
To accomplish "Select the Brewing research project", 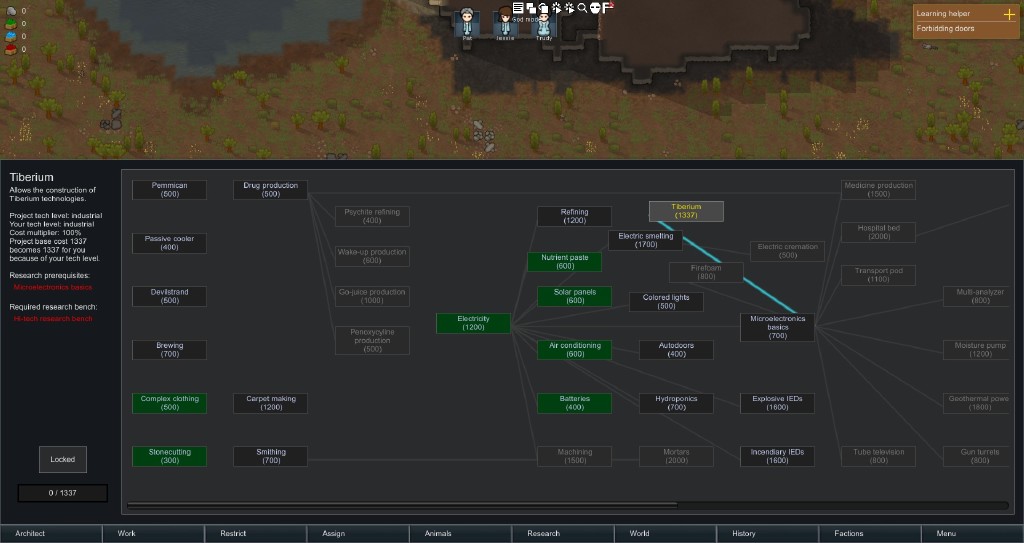I will coord(169,350).
